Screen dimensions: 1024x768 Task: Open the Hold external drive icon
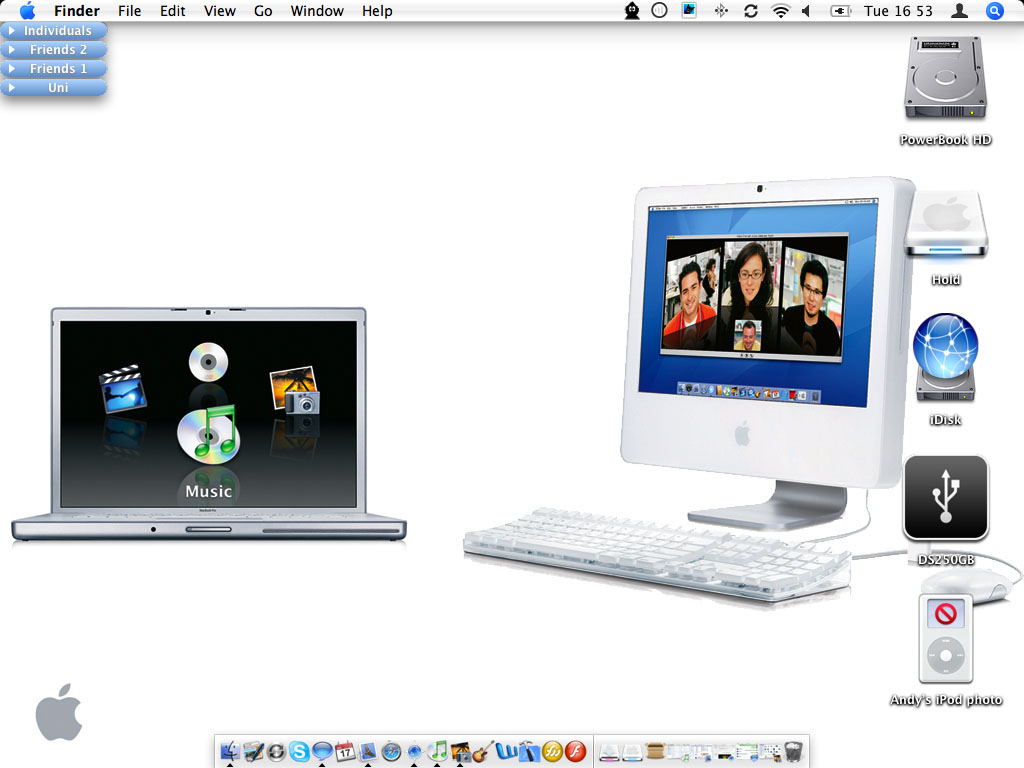(x=946, y=223)
